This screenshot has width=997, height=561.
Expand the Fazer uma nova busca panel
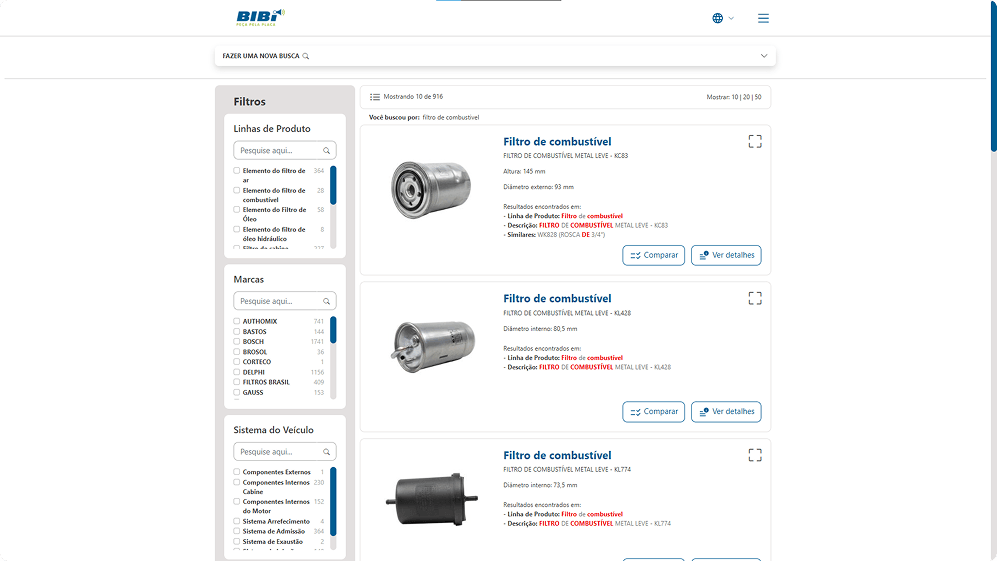click(764, 56)
